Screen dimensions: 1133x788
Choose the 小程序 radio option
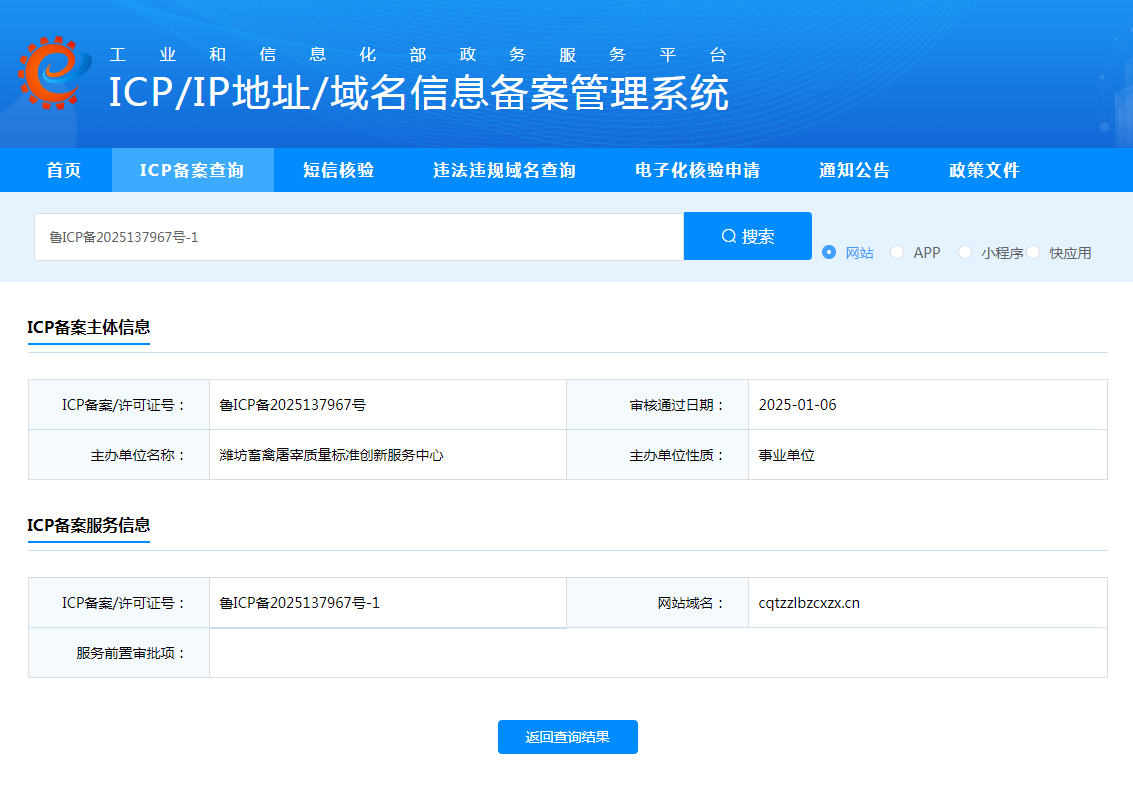pyautogui.click(x=965, y=252)
